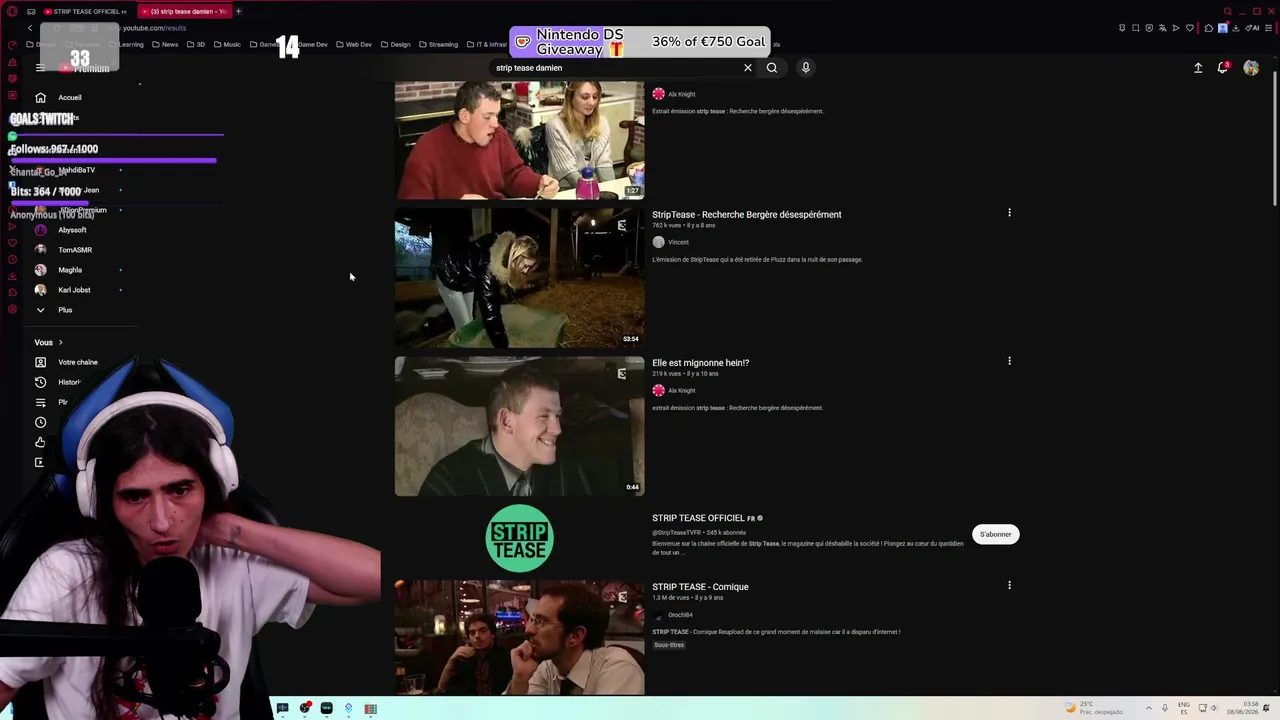Image resolution: width=1280 pixels, height=720 pixels.
Task: Open Watch later clock icon
Action: [40, 422]
